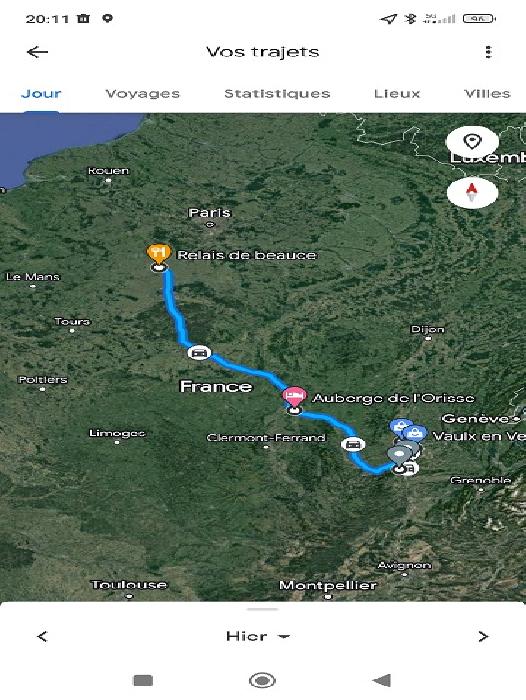
Task: Select the blue shopping pin near Vaulx en Velin
Action: tap(415, 433)
